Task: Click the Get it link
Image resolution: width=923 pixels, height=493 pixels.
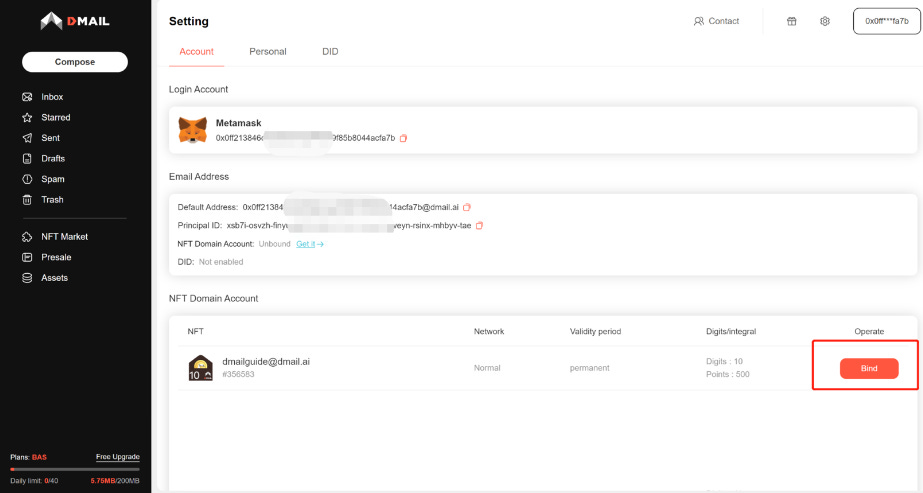Action: (x=310, y=244)
